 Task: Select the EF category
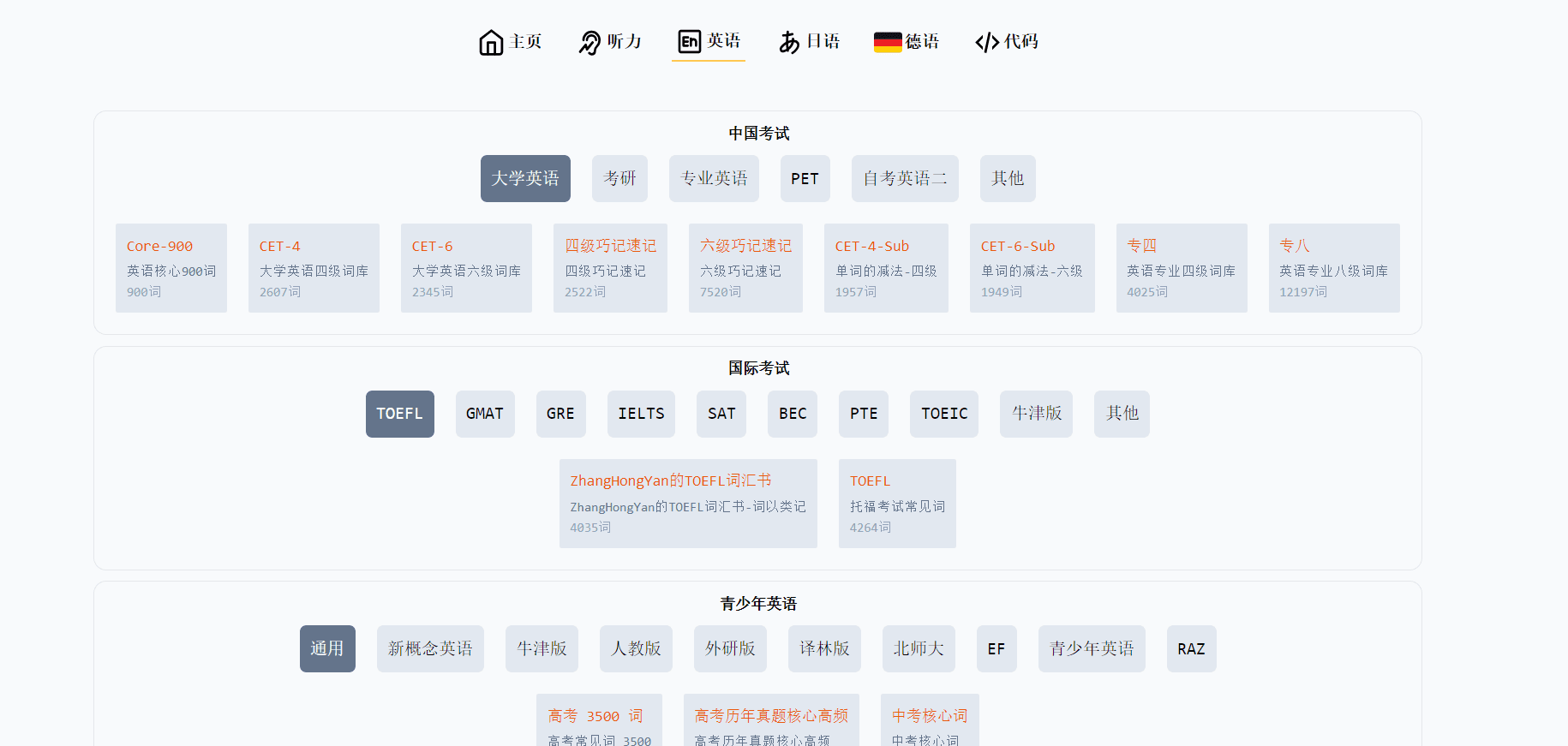[x=996, y=648]
